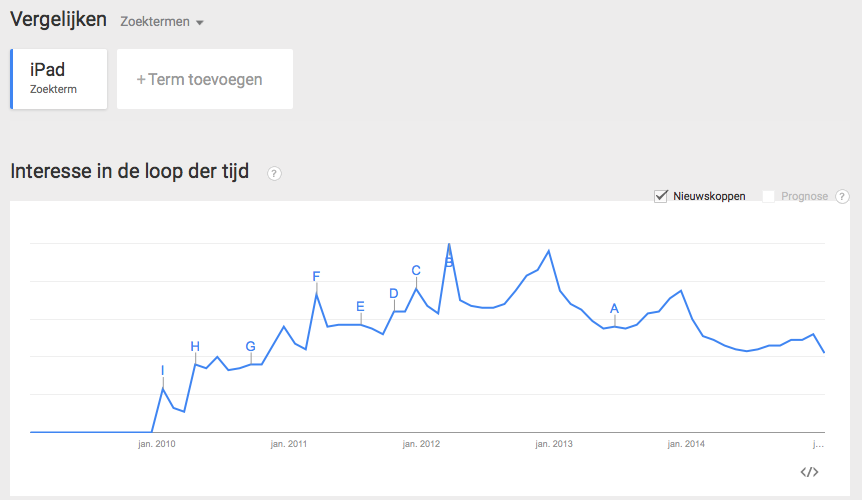This screenshot has height=500, width=862.
Task: Open help icon next to Interesse in de loop der tijd
Action: [x=274, y=173]
